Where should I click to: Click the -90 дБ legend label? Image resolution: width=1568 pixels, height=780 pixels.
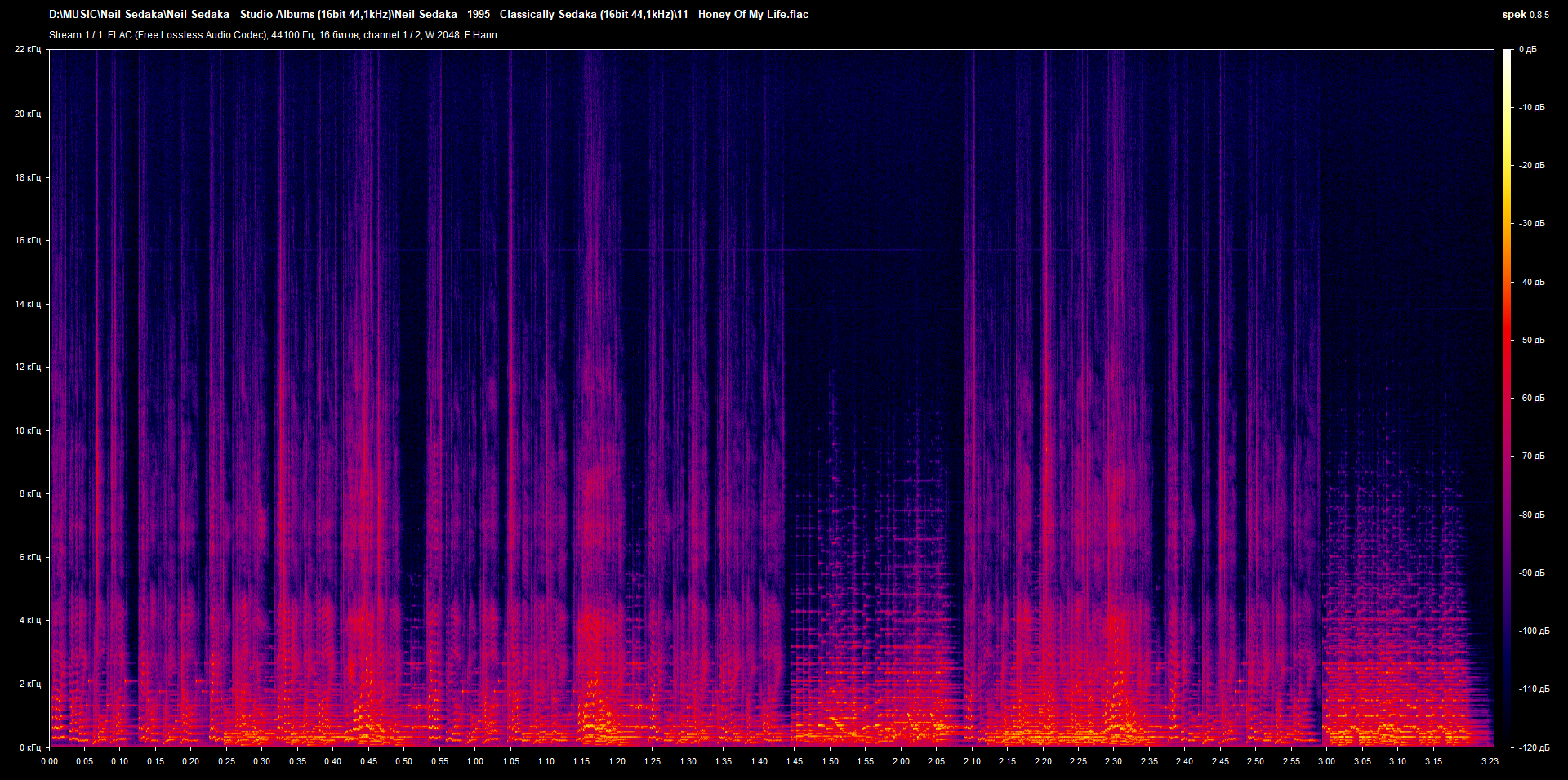click(x=1532, y=573)
